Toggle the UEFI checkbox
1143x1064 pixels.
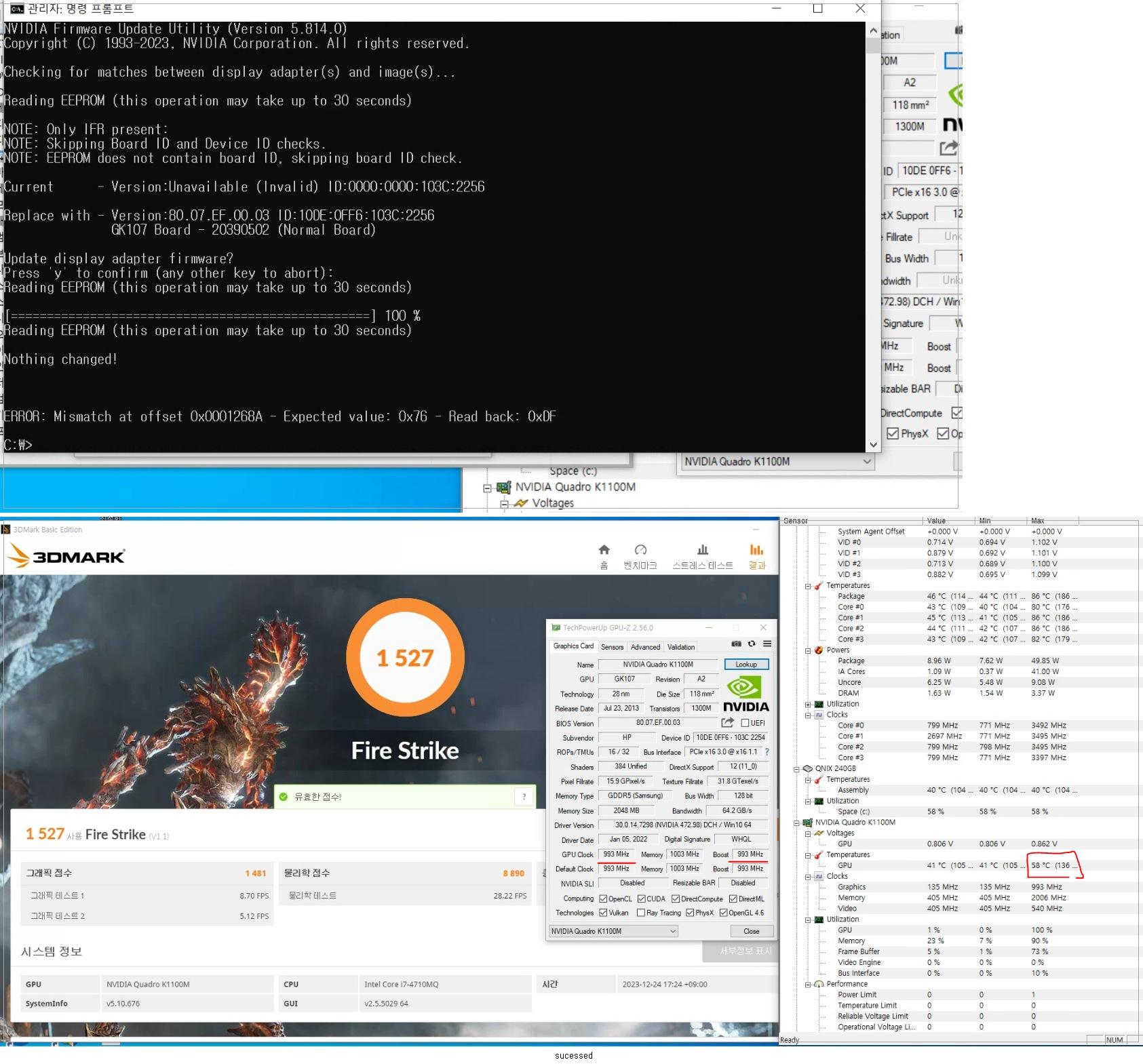[x=745, y=723]
